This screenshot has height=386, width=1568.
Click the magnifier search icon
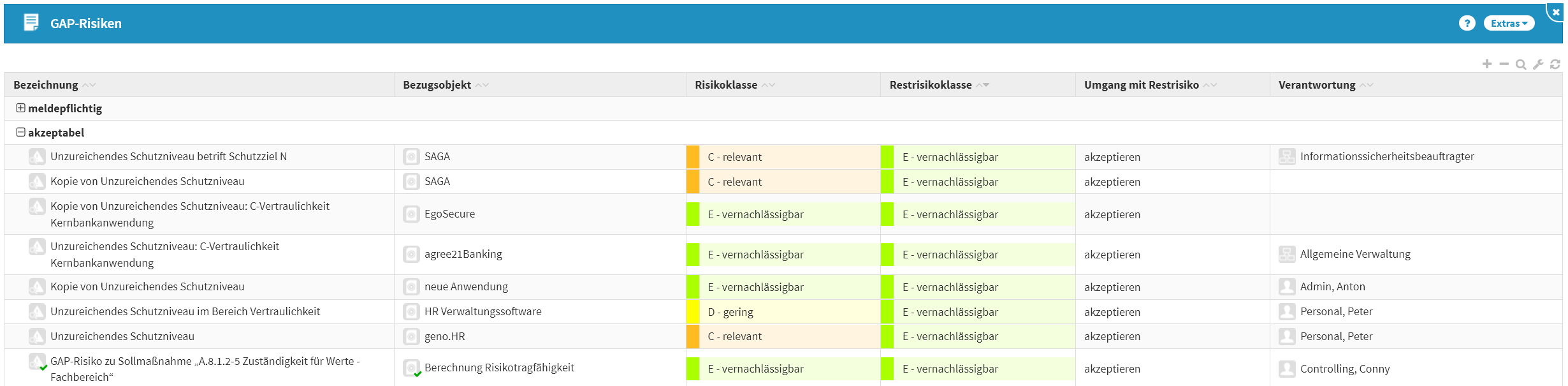click(1521, 64)
